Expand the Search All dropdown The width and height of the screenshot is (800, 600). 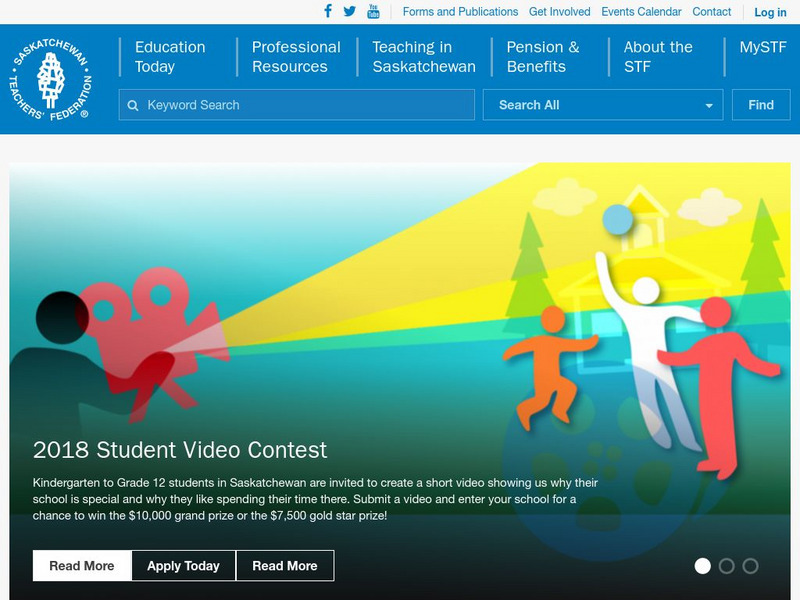click(x=603, y=105)
